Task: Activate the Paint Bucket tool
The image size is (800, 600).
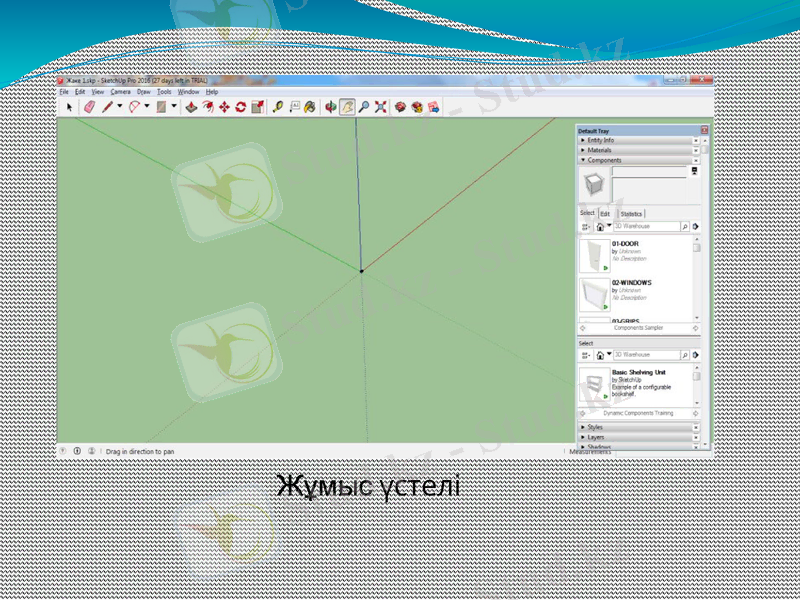Action: 310,106
